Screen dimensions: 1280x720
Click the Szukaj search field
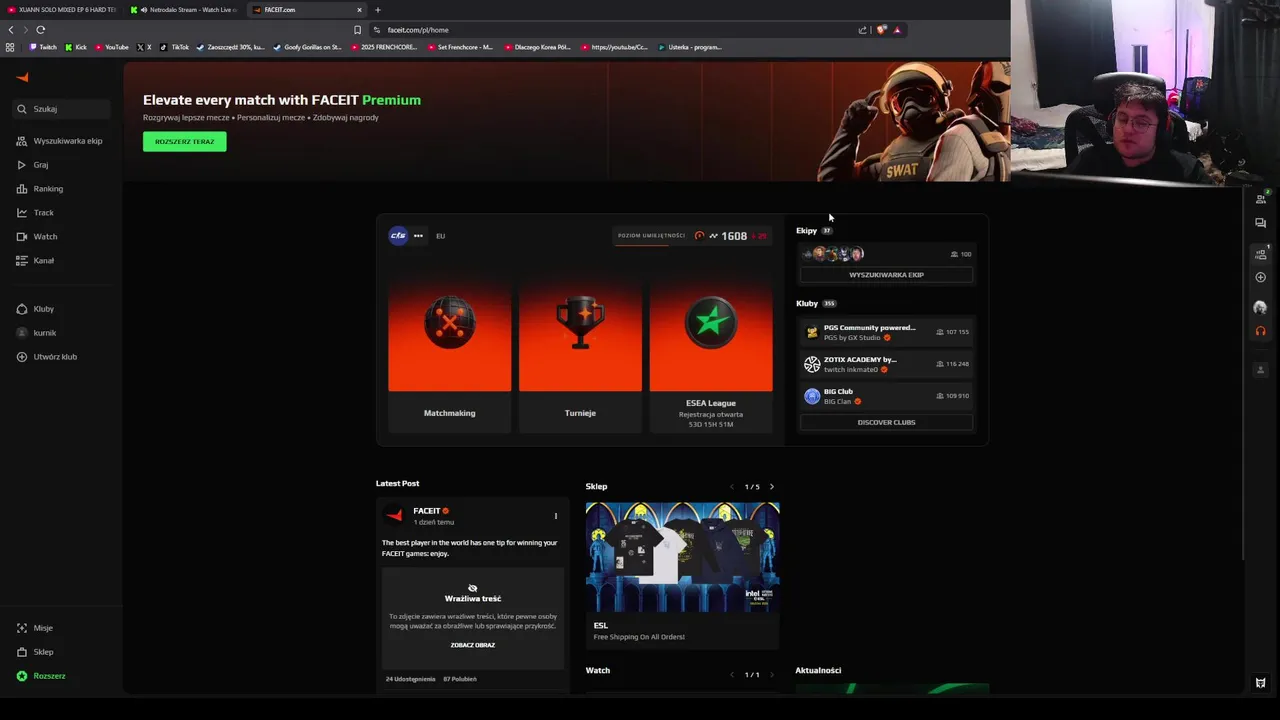62,109
